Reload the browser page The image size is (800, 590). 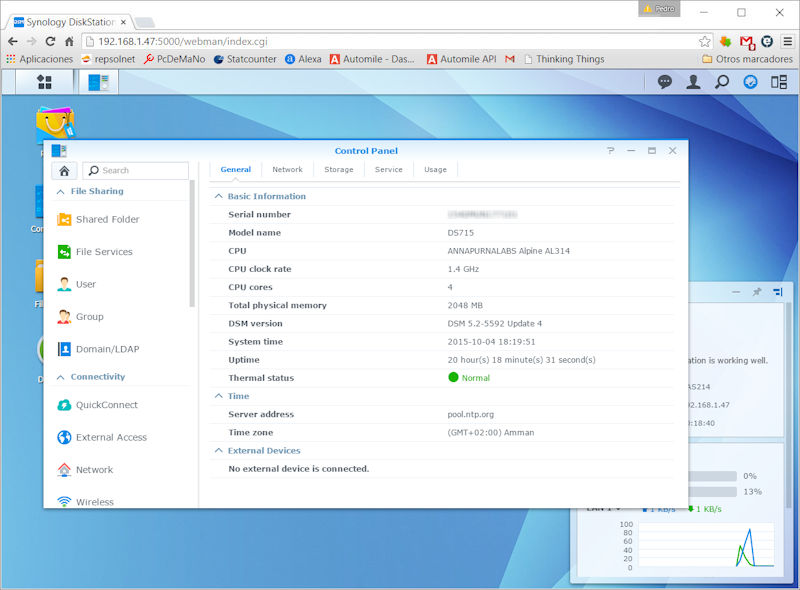tap(50, 41)
